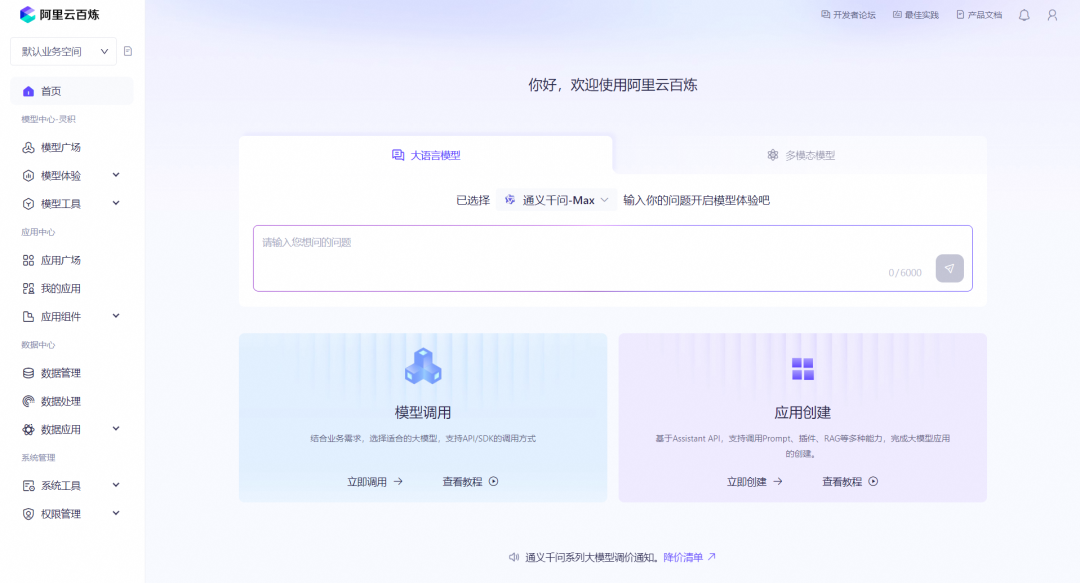Viewport: 1080px width, 583px height.
Task: Open the 产品文档 link
Action: pos(979,15)
